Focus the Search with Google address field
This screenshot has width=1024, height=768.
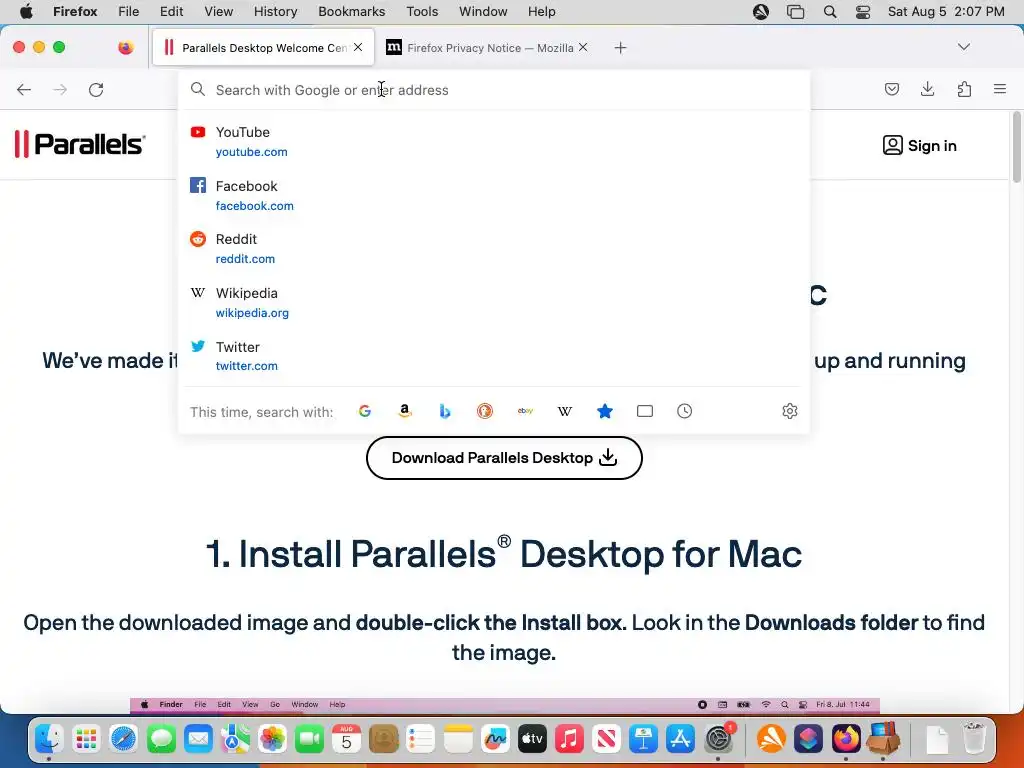(x=494, y=90)
